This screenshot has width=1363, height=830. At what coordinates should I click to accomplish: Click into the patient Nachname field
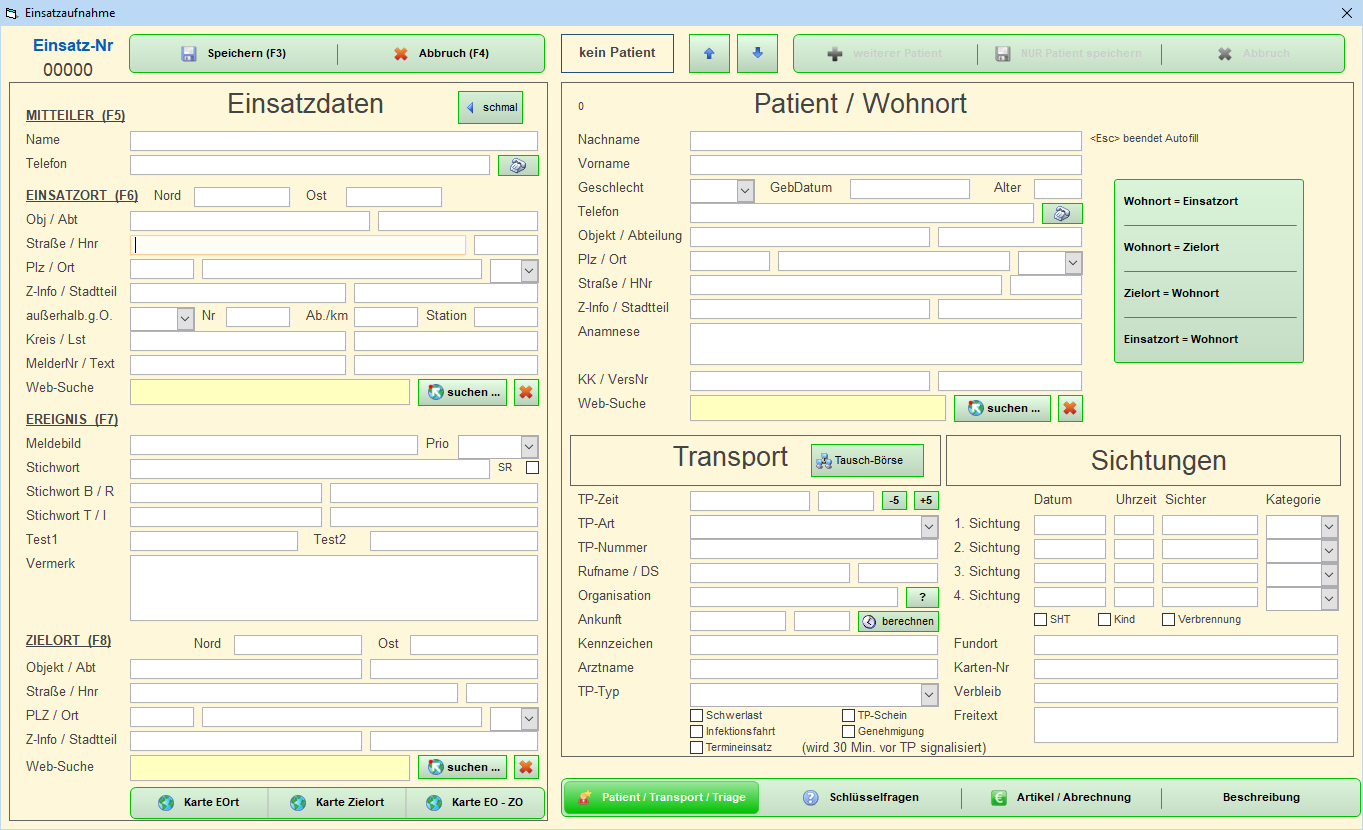(885, 141)
